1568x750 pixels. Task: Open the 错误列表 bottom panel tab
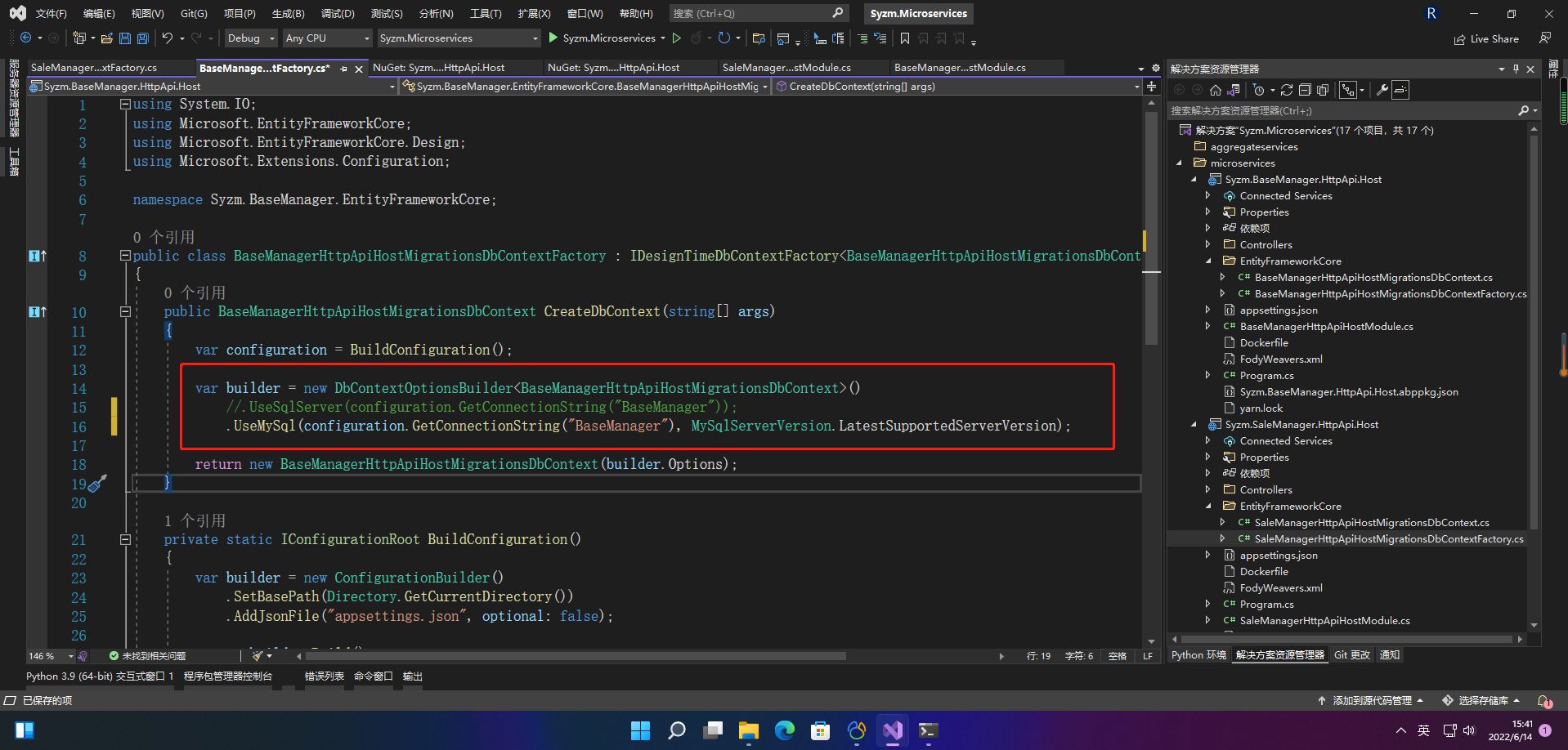coord(325,676)
